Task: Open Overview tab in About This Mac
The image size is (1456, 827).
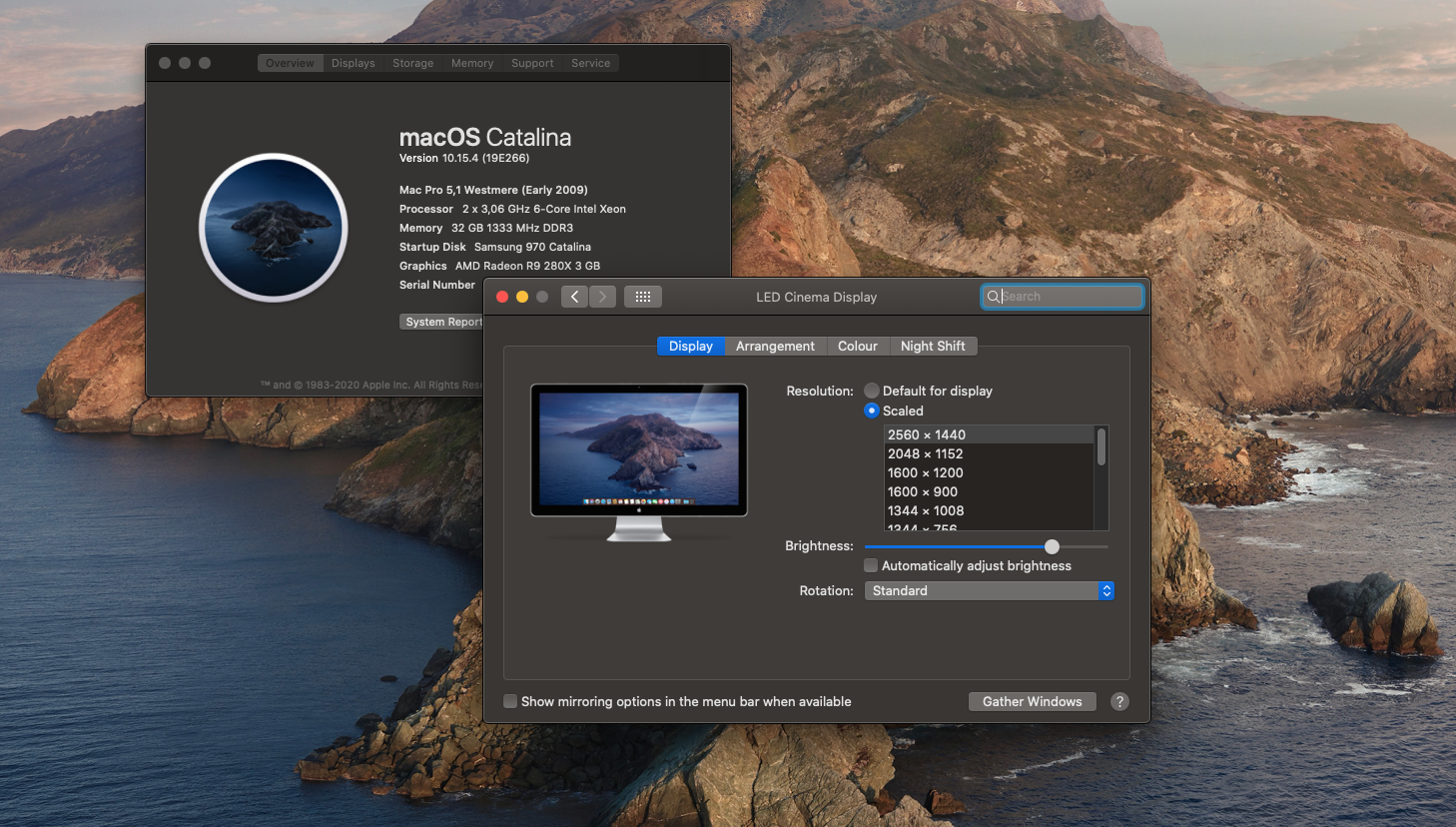Action: (x=290, y=63)
